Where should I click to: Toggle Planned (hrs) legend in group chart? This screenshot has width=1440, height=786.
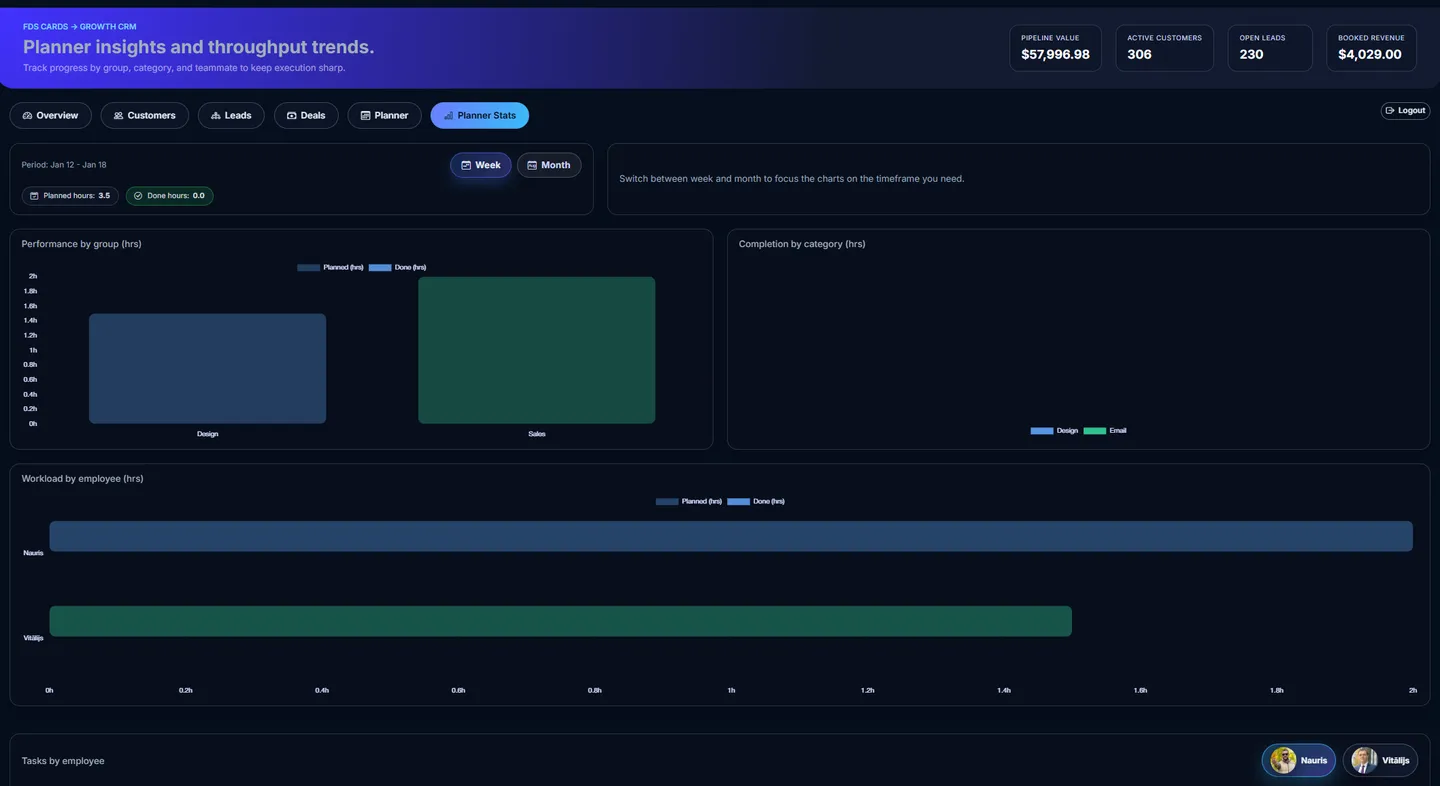point(330,267)
